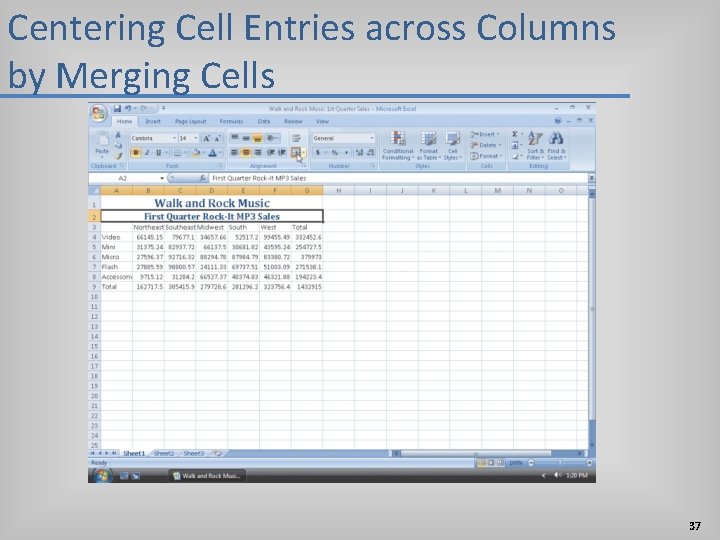Switch to the Page Layout ribbon tab

191,121
